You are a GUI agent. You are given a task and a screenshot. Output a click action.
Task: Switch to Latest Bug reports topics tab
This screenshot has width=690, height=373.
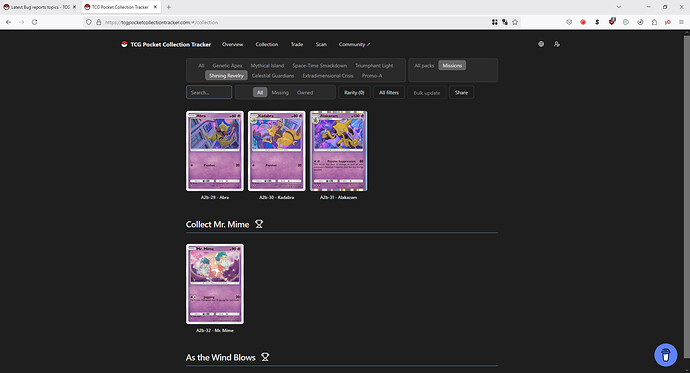coord(40,7)
